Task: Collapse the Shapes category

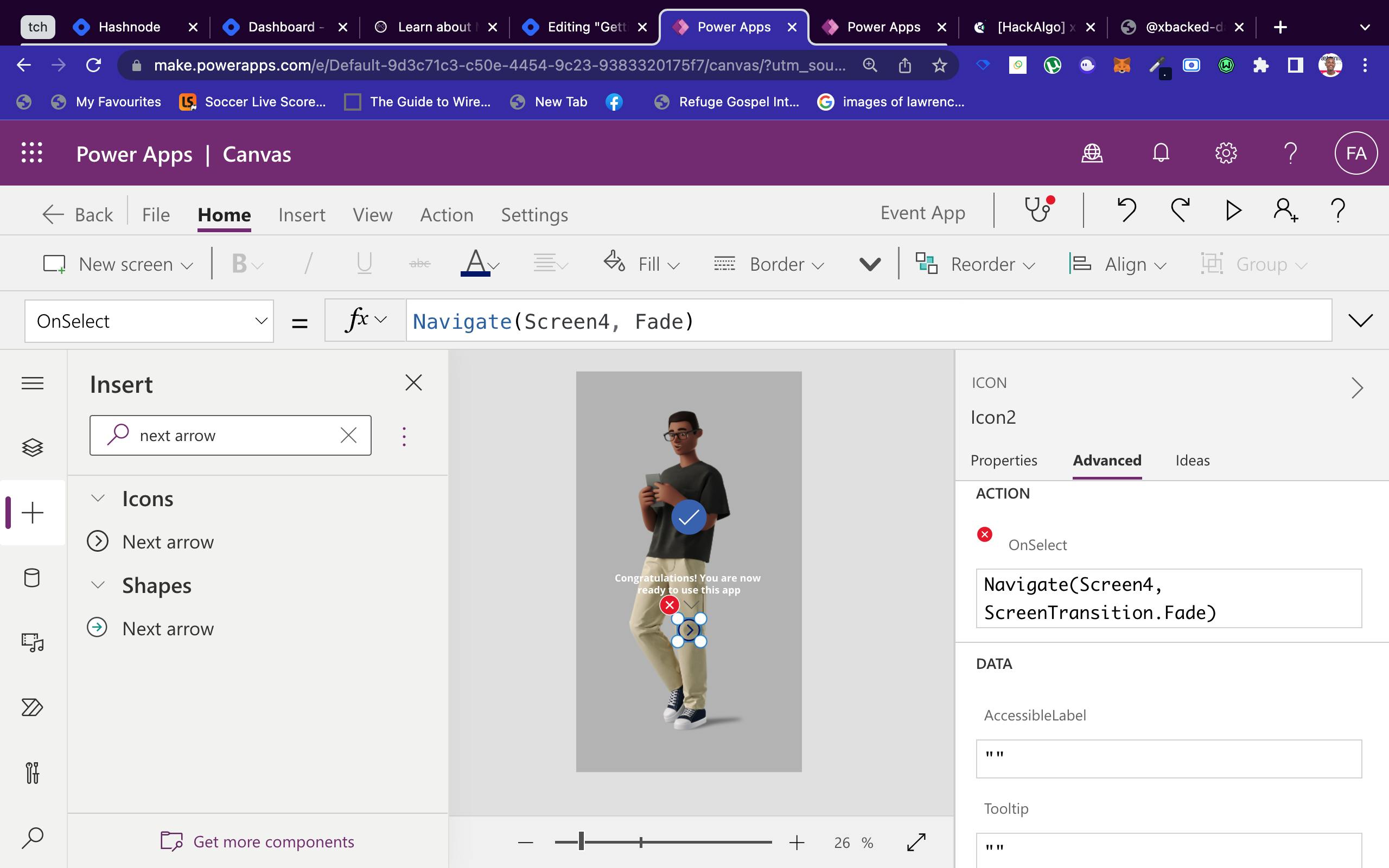Action: click(x=98, y=584)
